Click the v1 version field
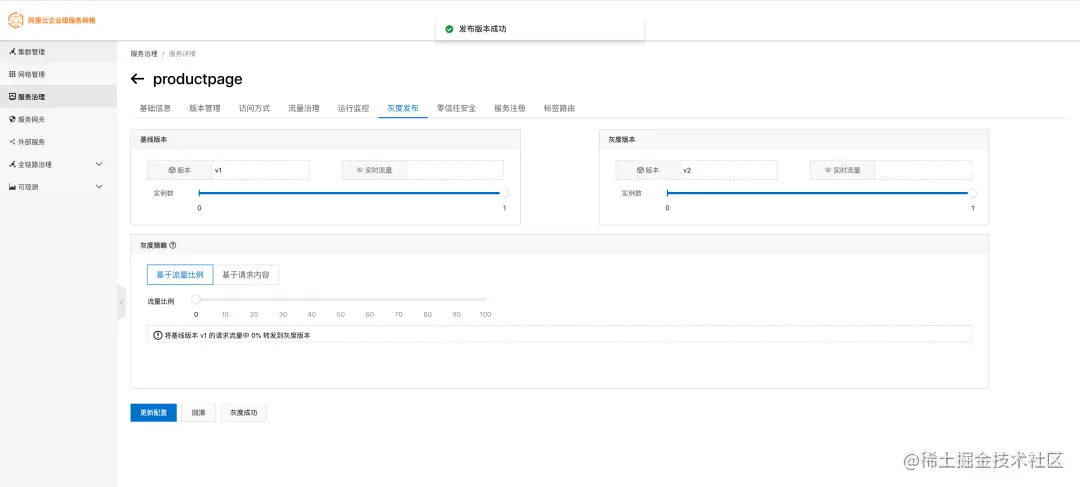 click(x=260, y=170)
